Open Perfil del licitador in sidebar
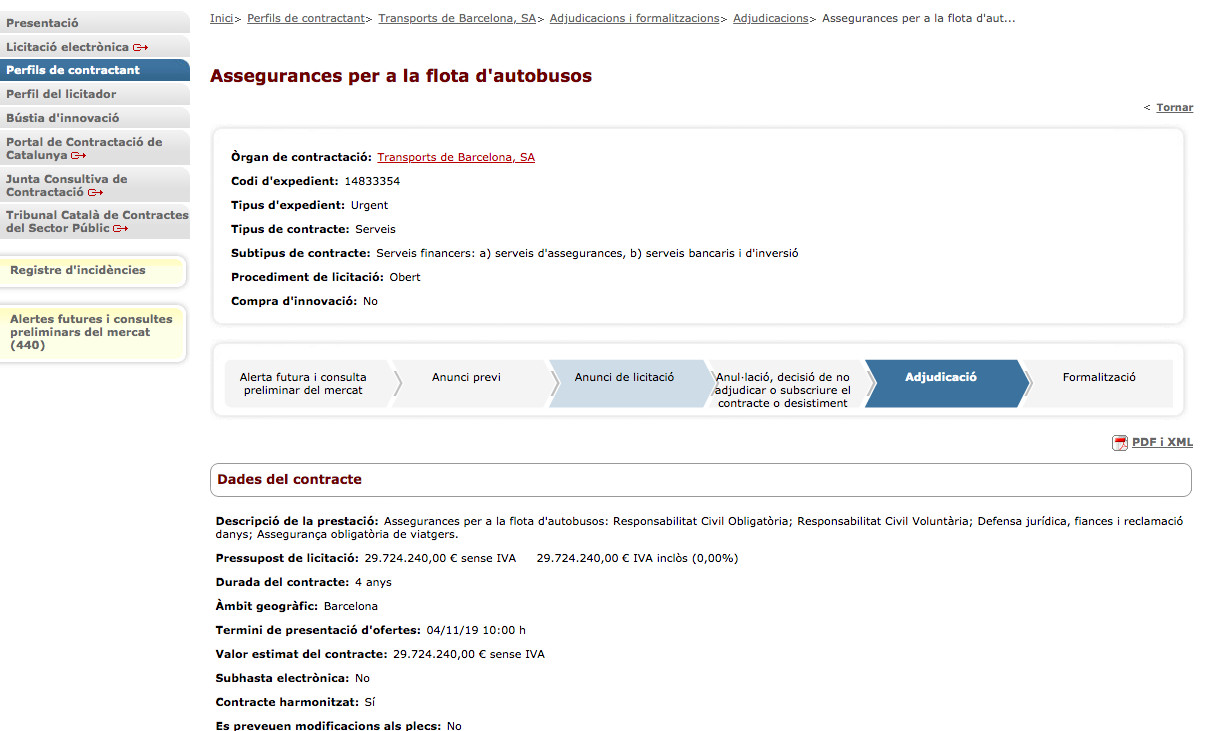Image resolution: width=1214 pixels, height=731 pixels. pos(61,94)
